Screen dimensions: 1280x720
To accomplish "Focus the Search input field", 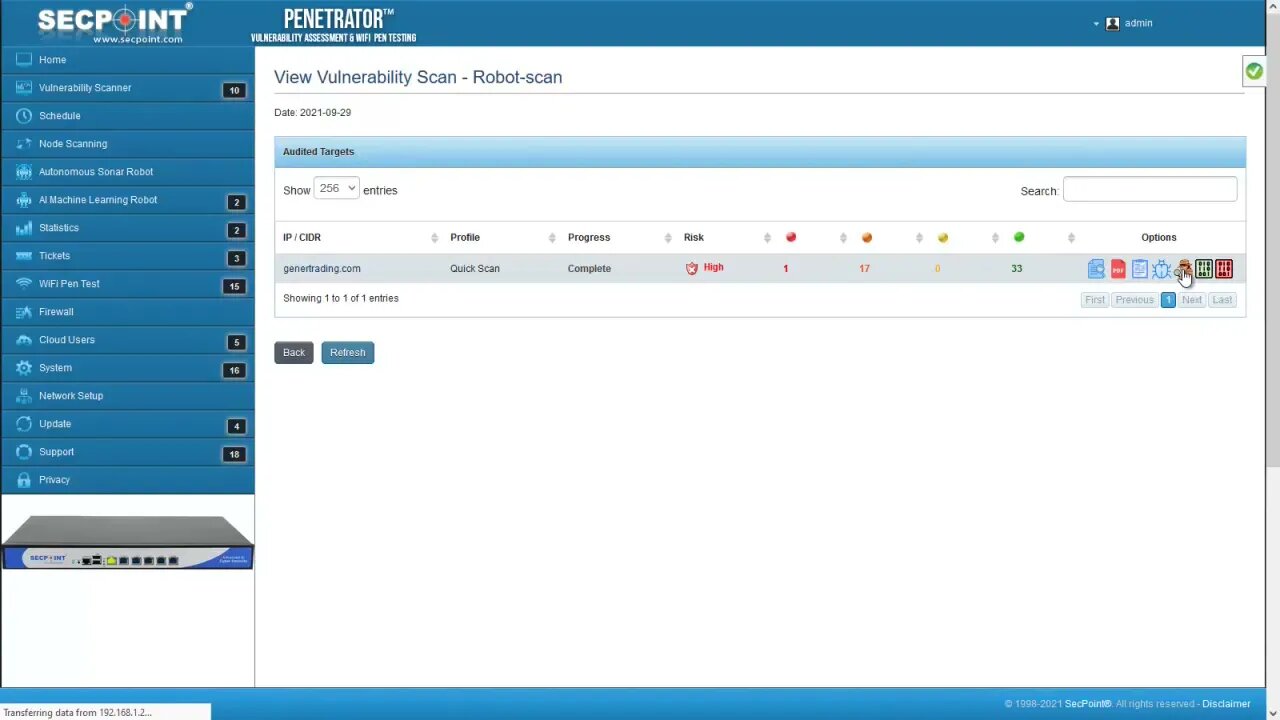I will coord(1150,190).
